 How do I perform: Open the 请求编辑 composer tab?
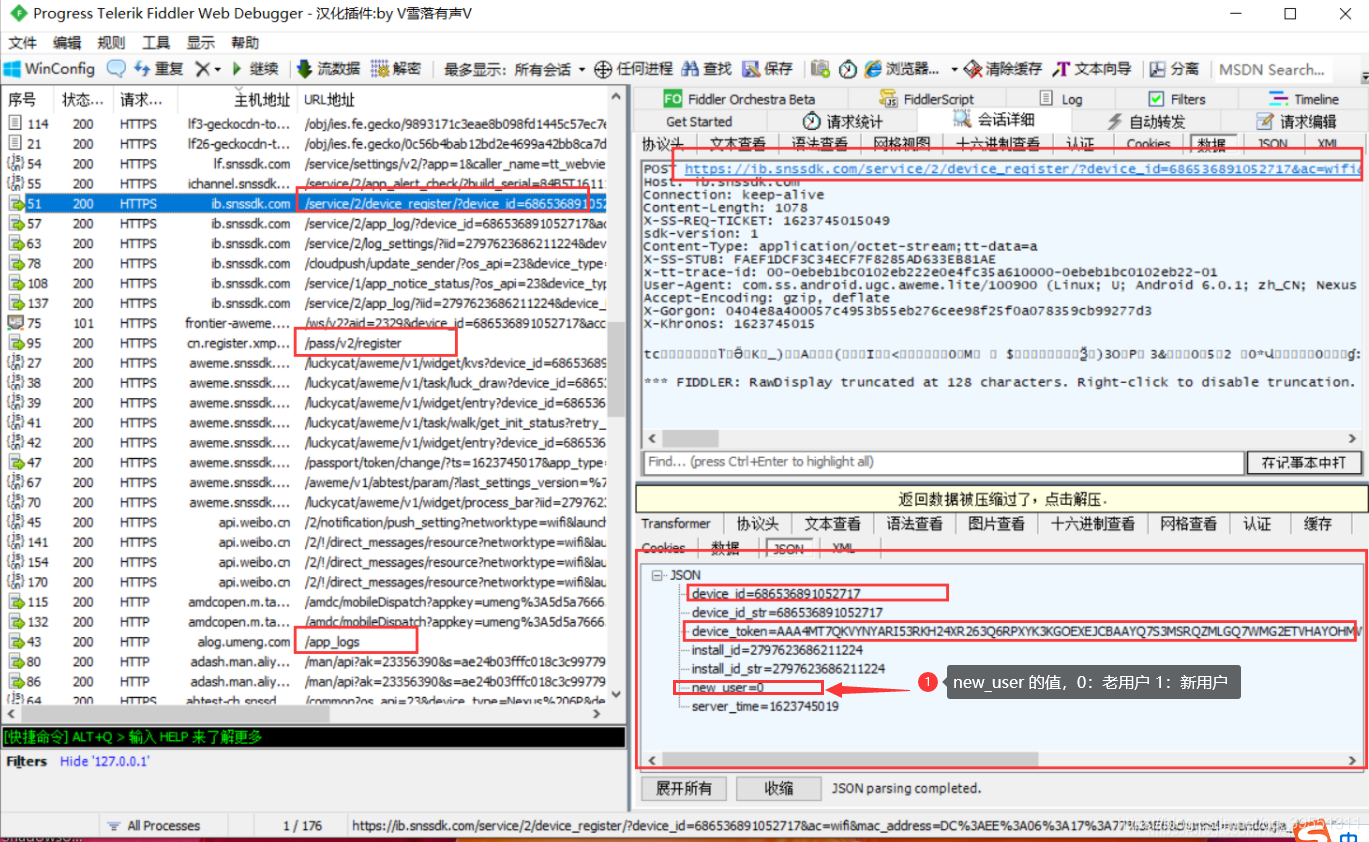click(1296, 121)
